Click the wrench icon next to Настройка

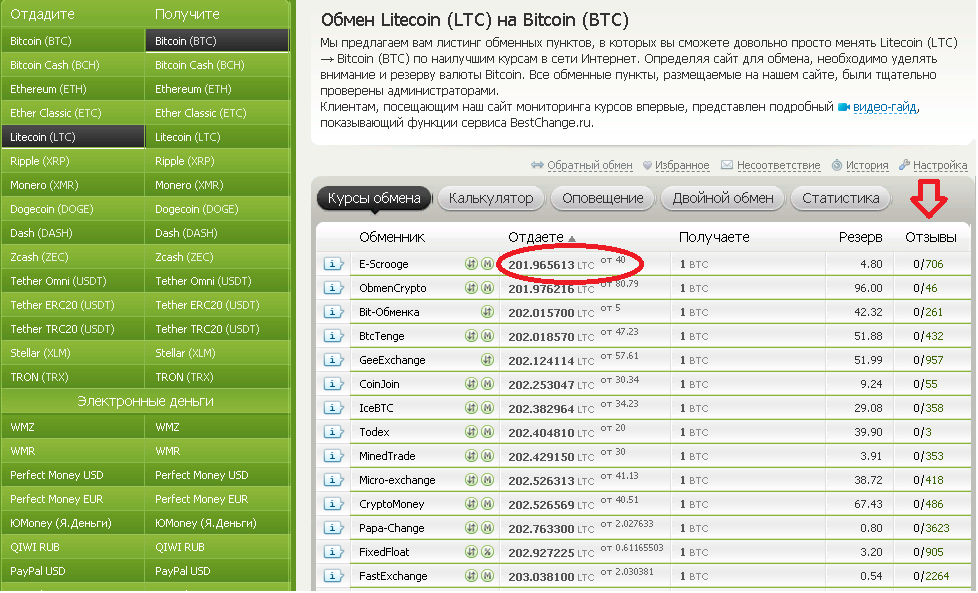(904, 165)
